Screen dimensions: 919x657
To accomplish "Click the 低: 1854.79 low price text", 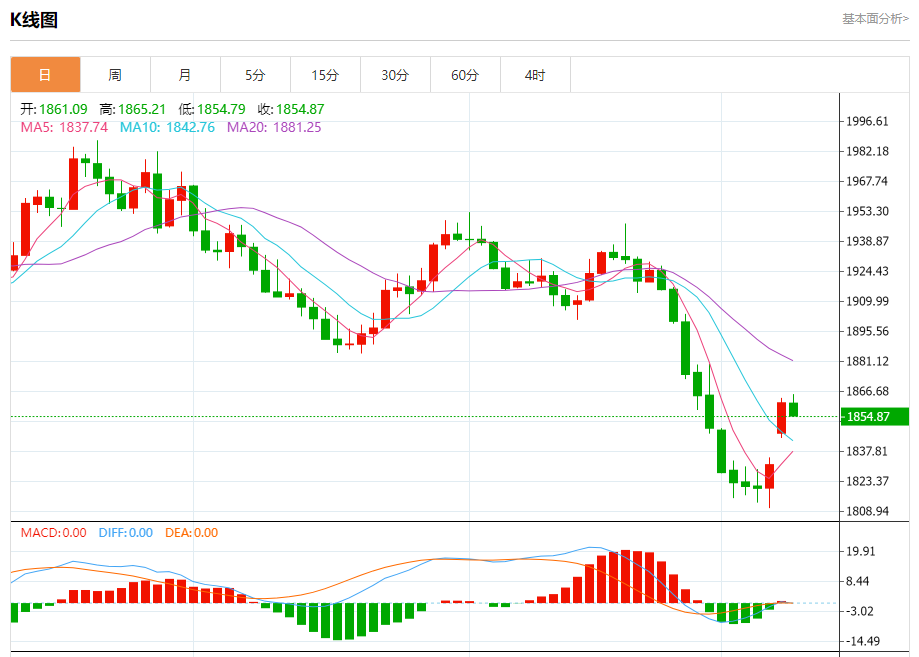I will (x=212, y=109).
